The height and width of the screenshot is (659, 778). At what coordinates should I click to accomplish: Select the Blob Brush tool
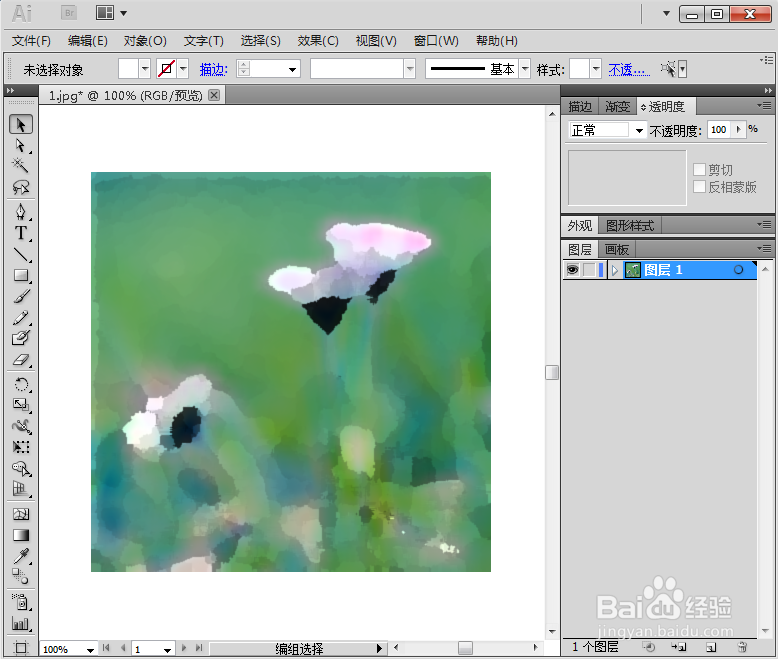(21, 338)
